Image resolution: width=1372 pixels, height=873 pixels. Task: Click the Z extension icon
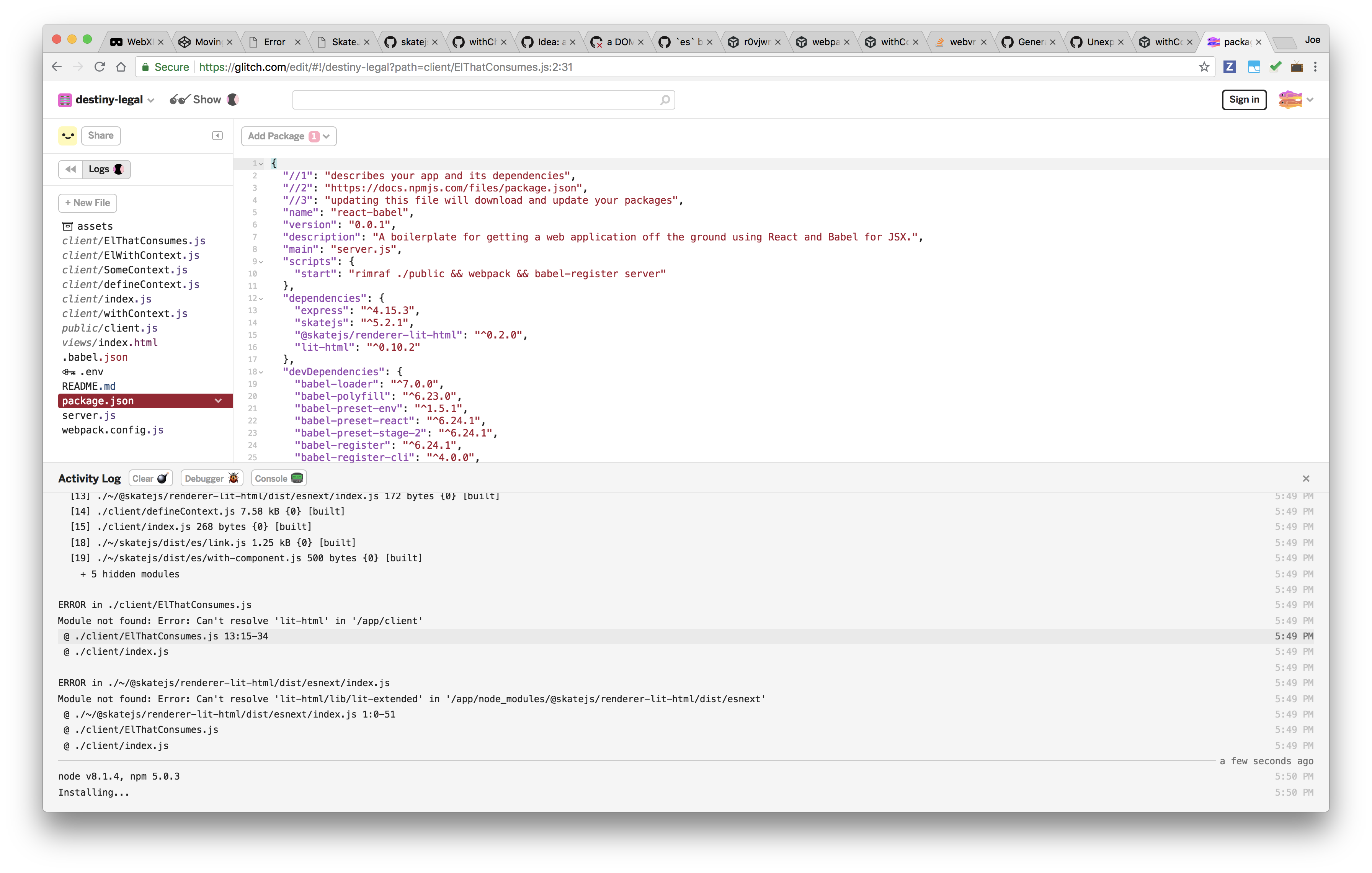[1230, 67]
